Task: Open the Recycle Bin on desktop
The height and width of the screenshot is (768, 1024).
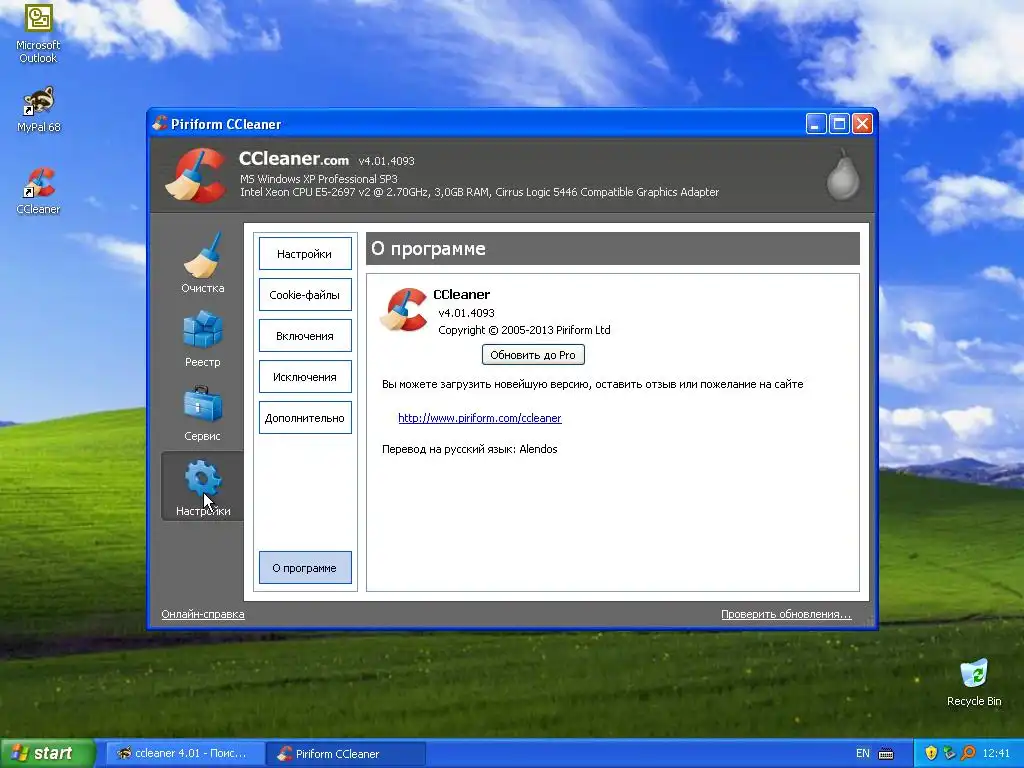Action: coord(974,682)
